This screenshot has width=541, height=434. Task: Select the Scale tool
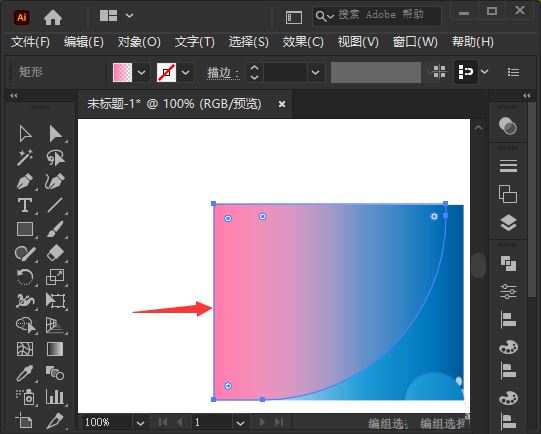[x=55, y=277]
